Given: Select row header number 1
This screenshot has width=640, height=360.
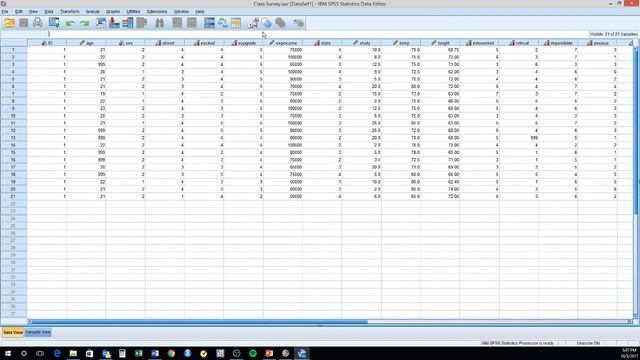Looking at the screenshot, I should pyautogui.click(x=13, y=50).
